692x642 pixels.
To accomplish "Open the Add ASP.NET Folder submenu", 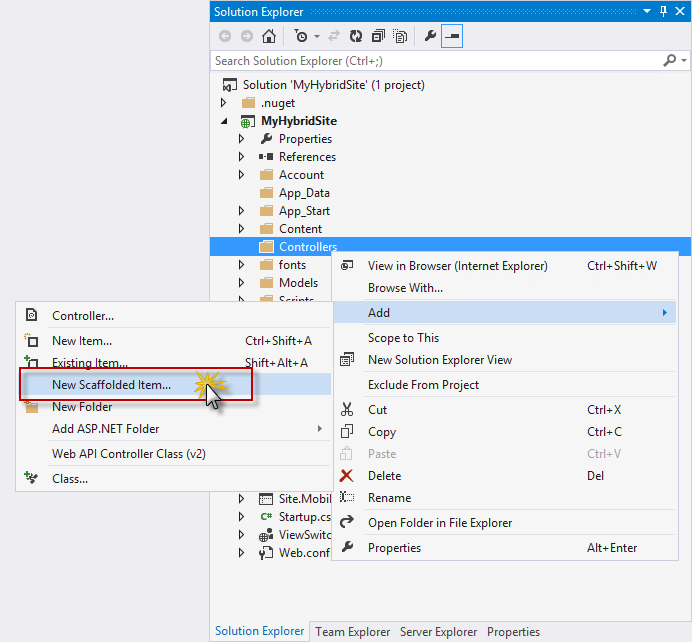I will 174,429.
